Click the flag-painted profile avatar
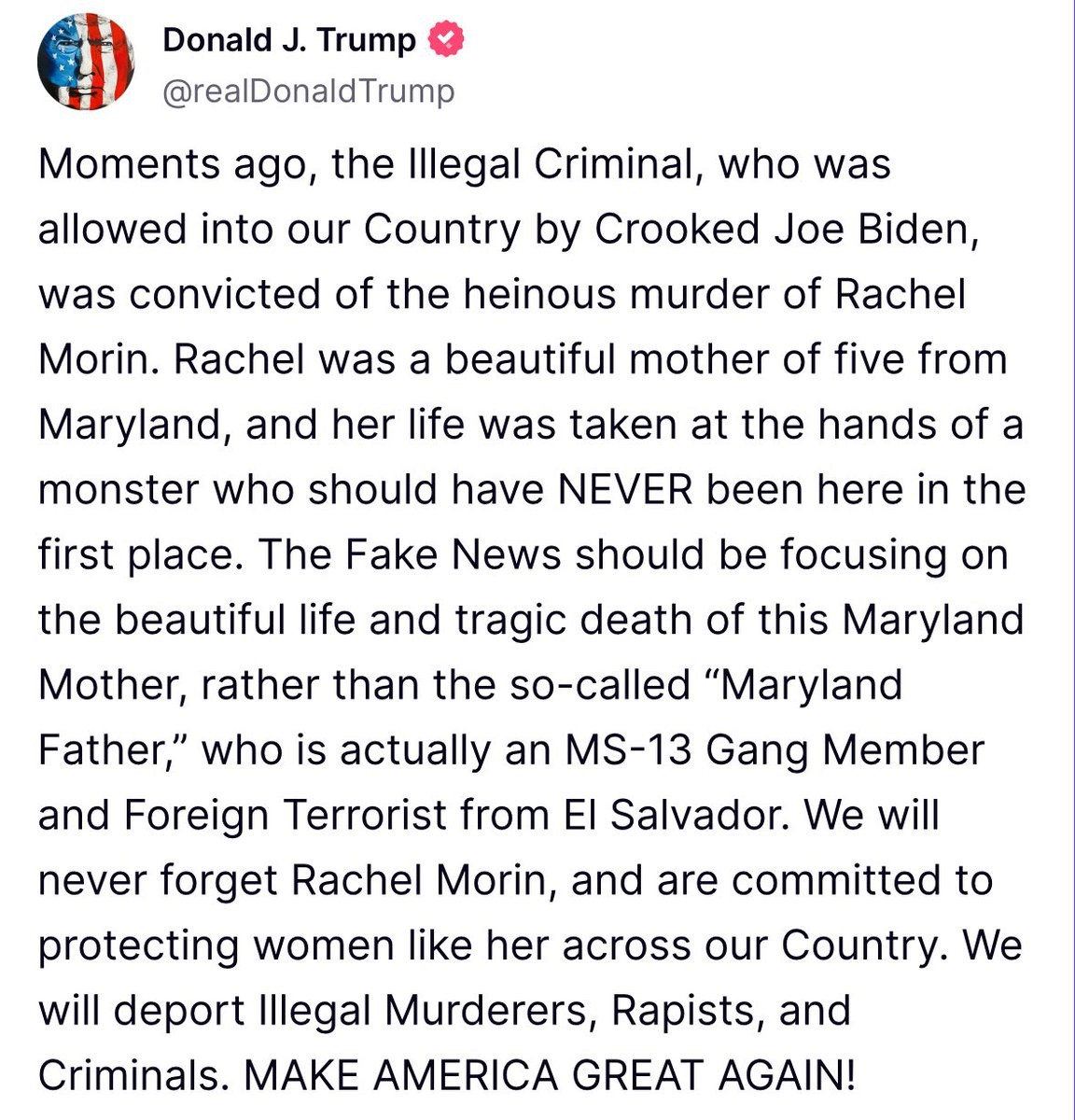1075x1120 pixels. (84, 64)
